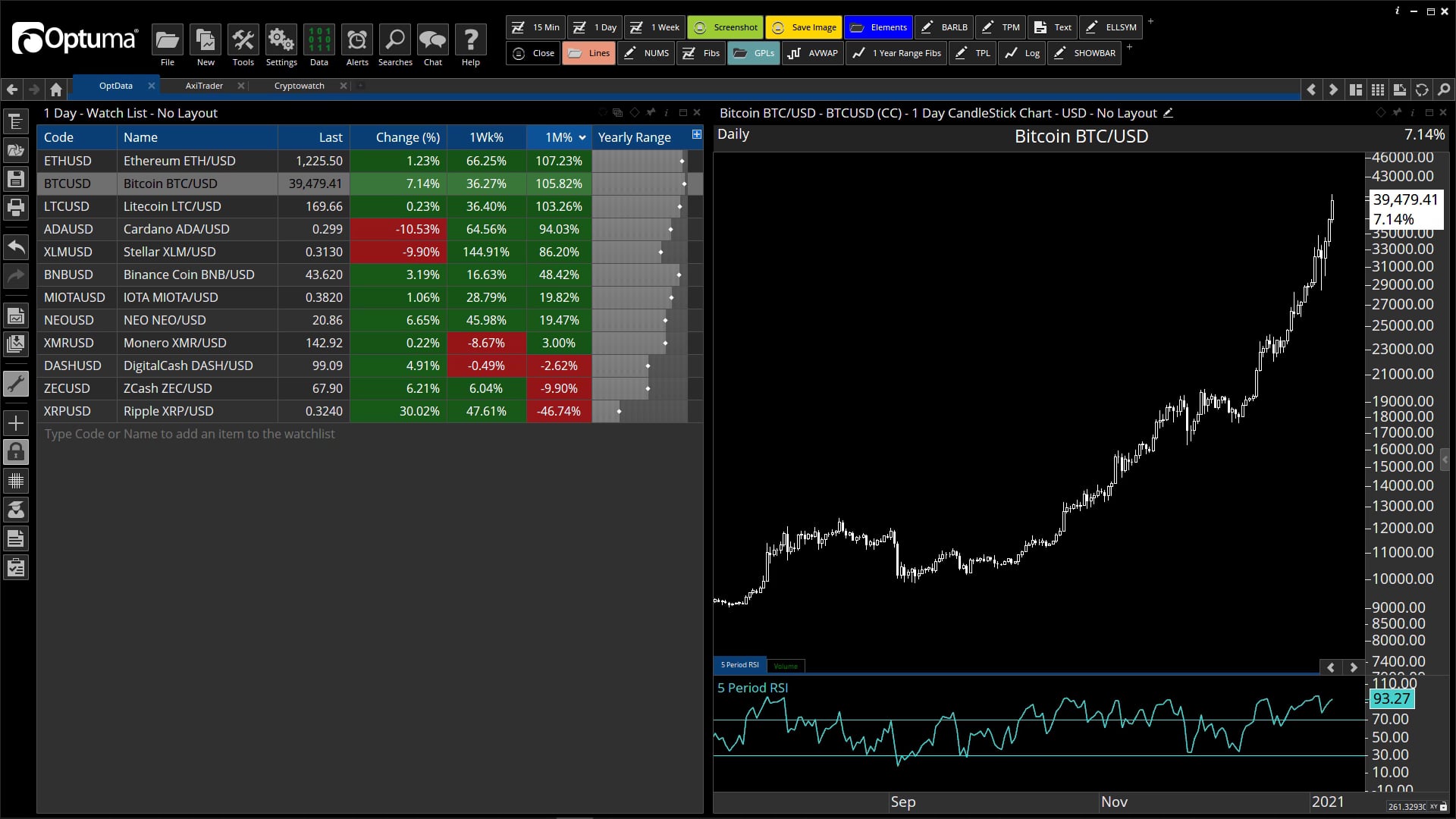
Task: Open the graduate cap person icon in sidebar
Action: (16, 510)
